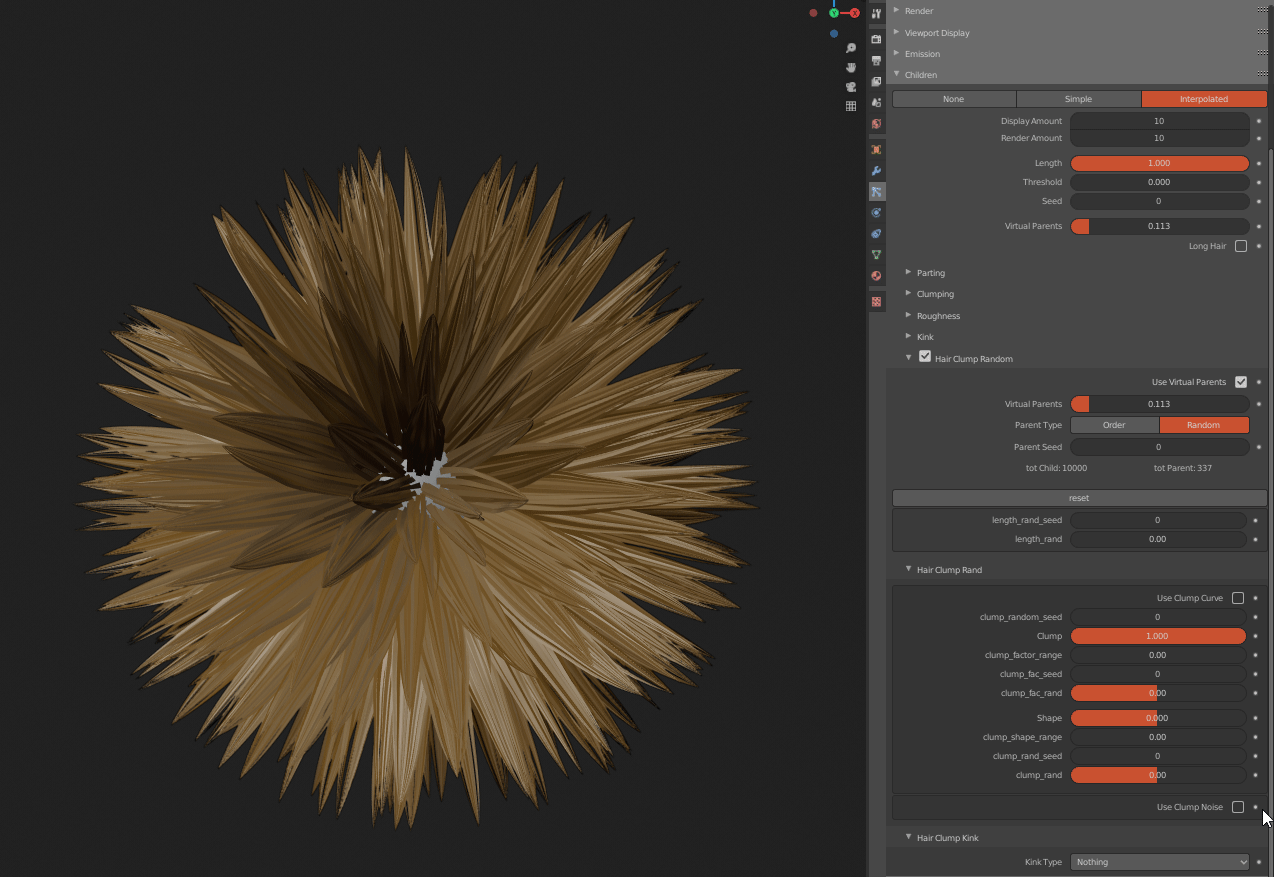Image resolution: width=1274 pixels, height=877 pixels.
Task: Select Simple children type
Action: (1078, 99)
